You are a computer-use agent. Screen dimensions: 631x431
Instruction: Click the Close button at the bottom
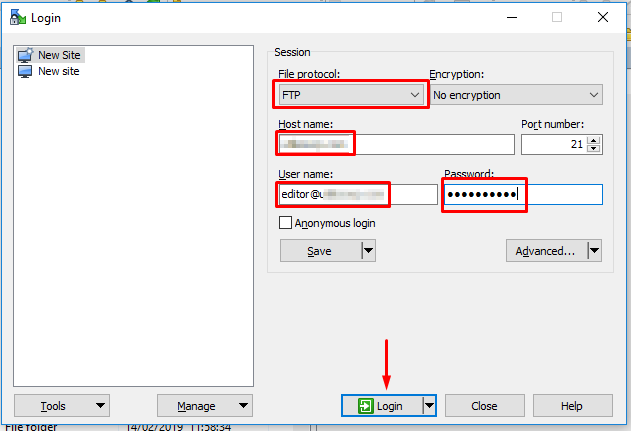tap(485, 406)
